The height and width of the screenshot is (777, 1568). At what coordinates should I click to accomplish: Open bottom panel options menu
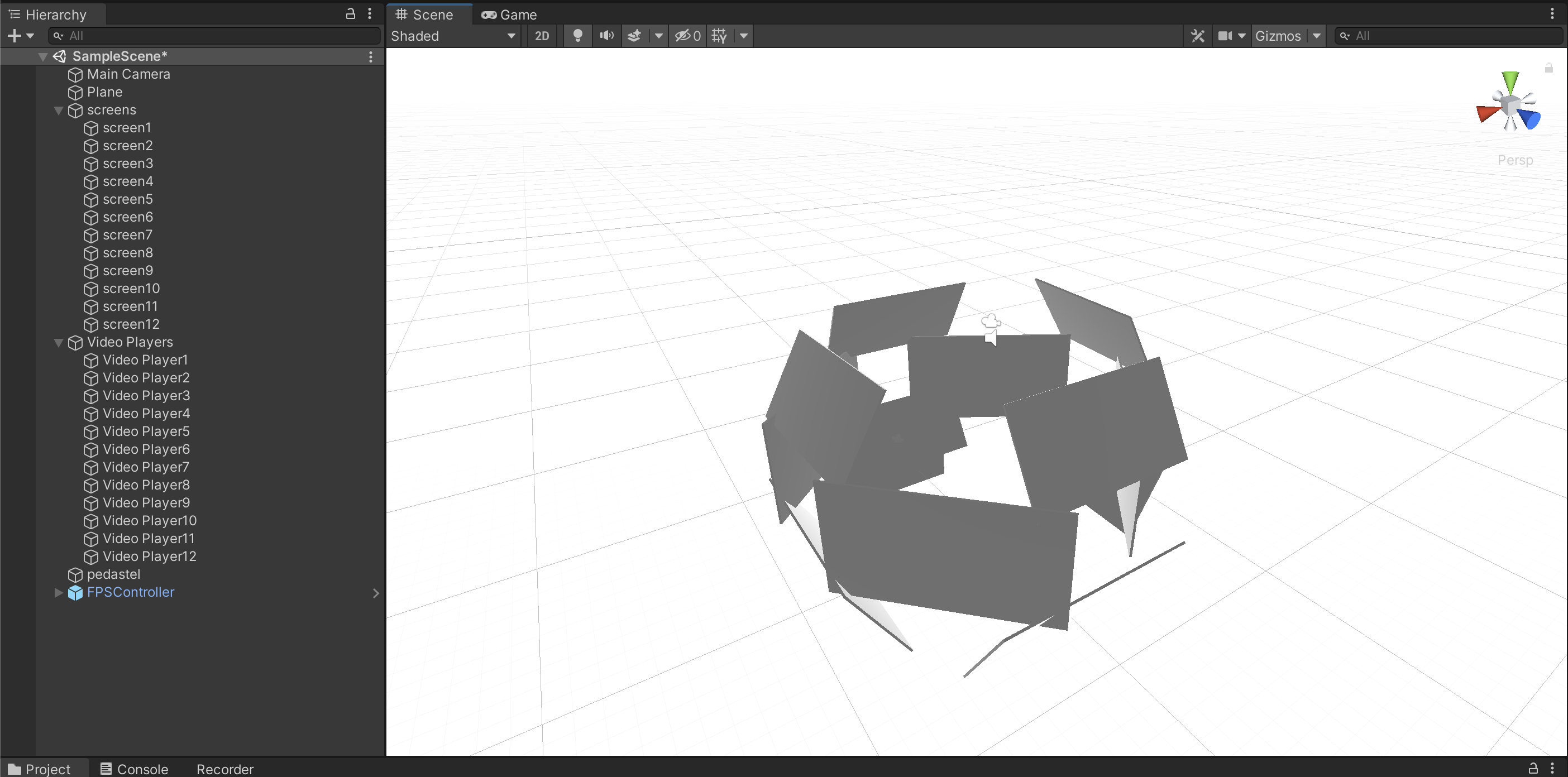coord(1552,769)
